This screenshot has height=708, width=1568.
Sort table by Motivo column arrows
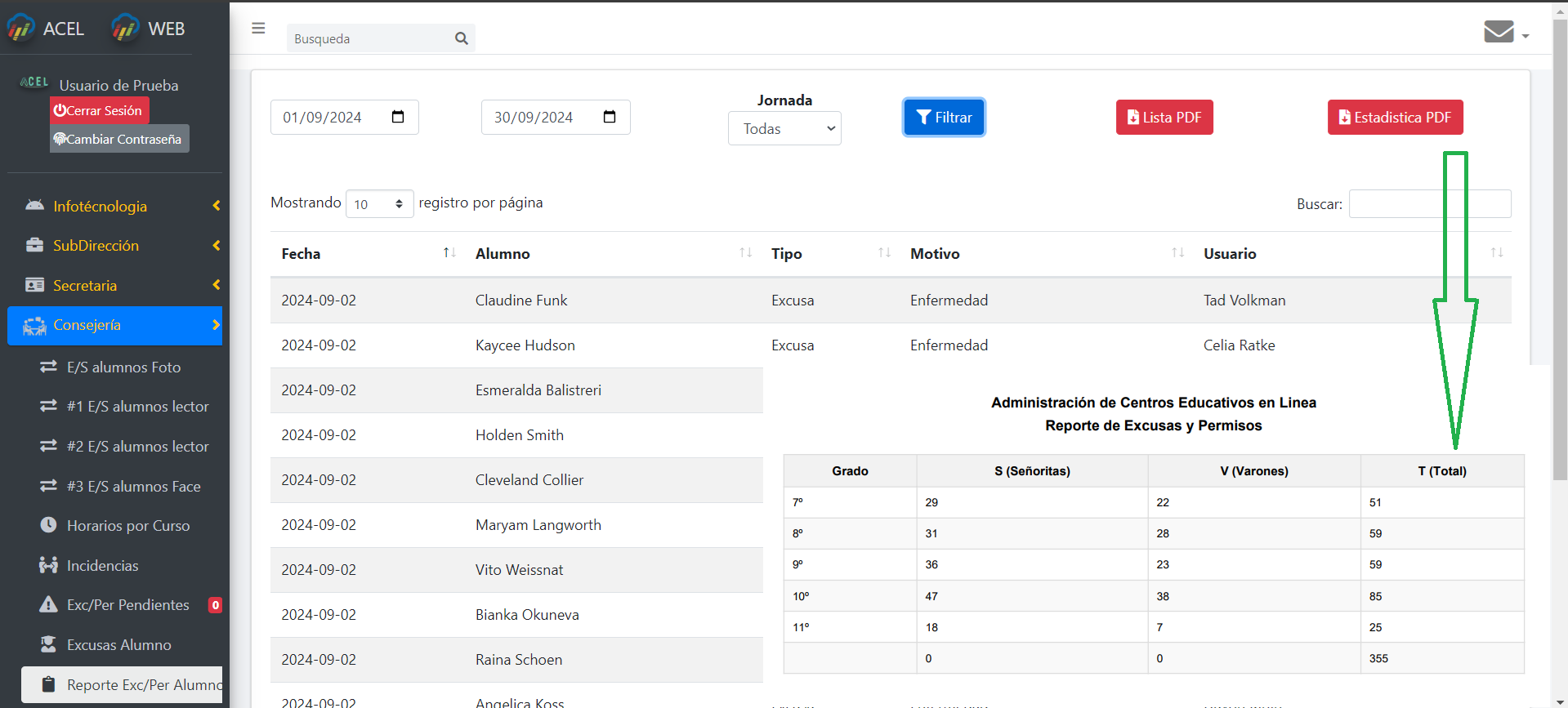(1177, 253)
